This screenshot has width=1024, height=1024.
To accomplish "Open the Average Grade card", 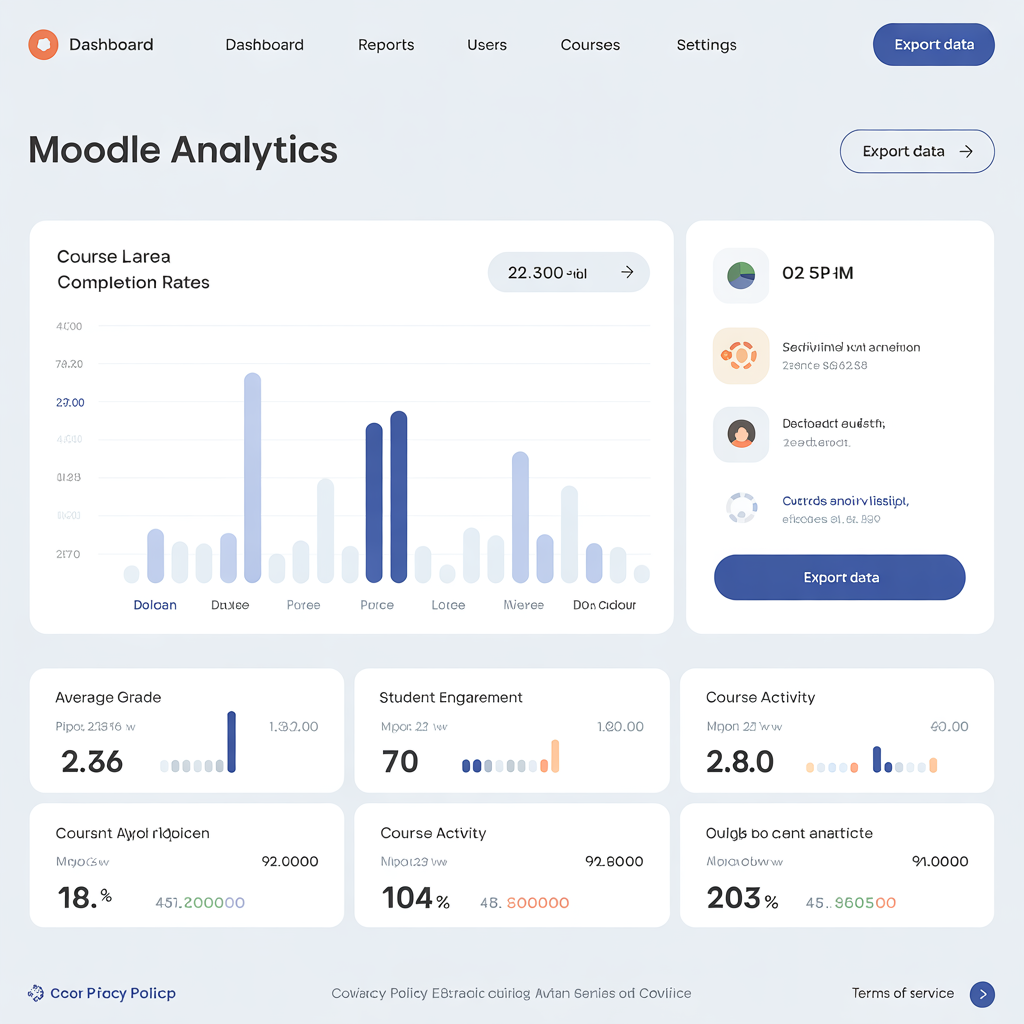I will point(187,730).
